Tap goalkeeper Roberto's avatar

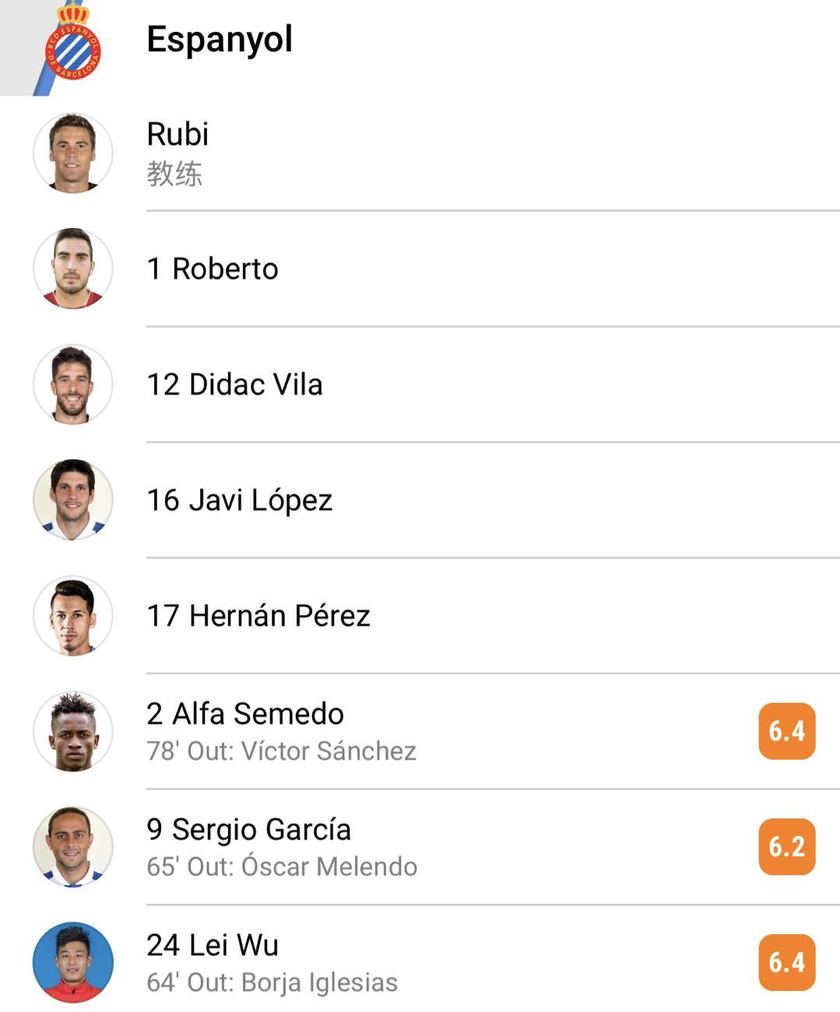[x=73, y=269]
